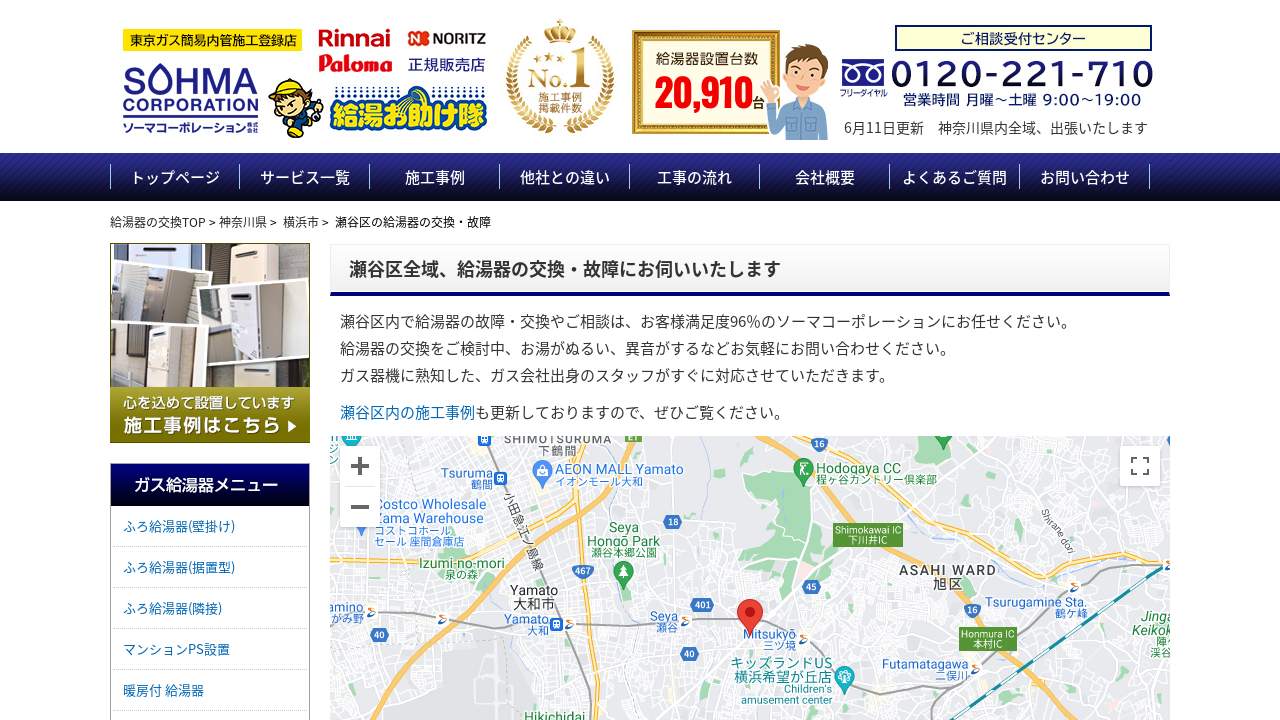Click the AEON MALL Yamato map marker

pos(543,468)
